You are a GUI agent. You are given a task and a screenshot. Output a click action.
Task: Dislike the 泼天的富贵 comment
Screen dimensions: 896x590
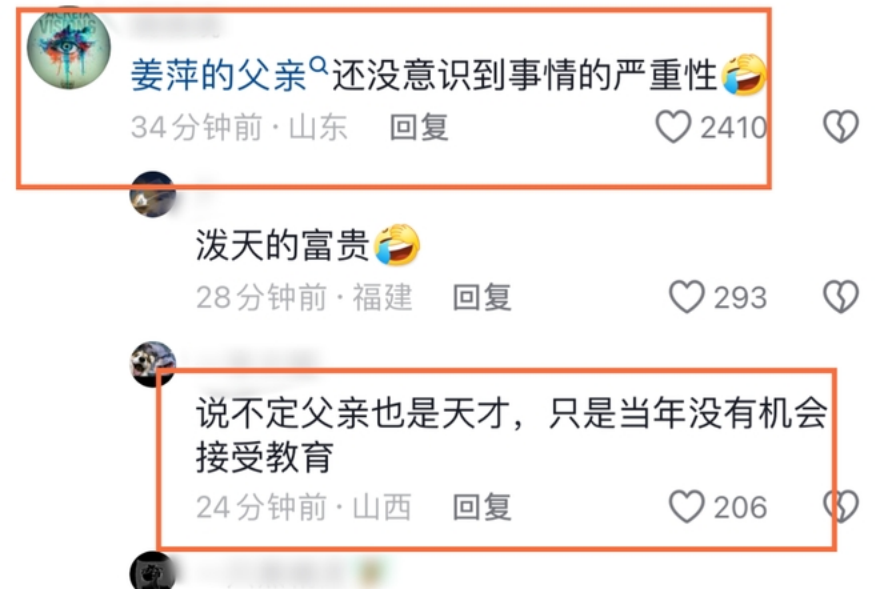(x=841, y=297)
